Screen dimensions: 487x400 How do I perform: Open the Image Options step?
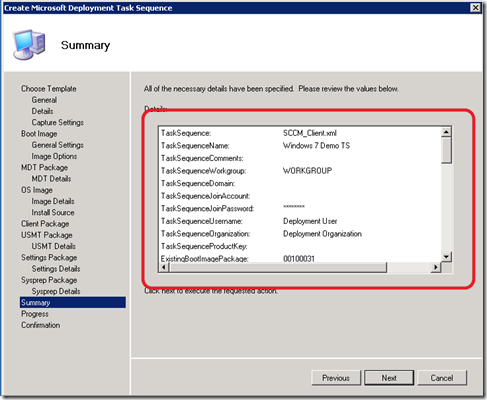54,156
